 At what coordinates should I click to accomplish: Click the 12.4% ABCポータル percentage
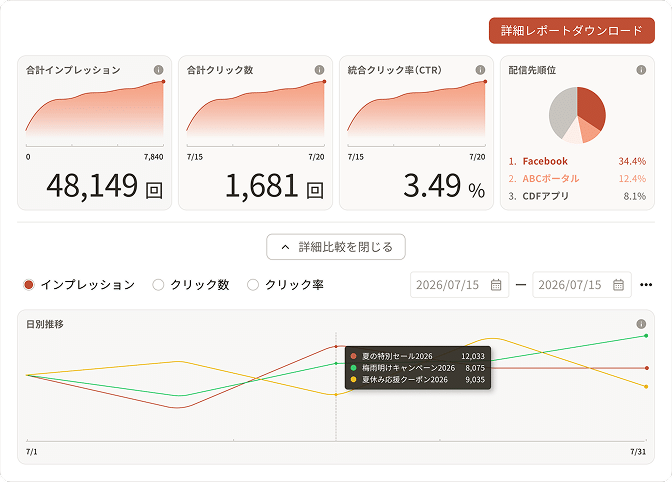pos(632,179)
